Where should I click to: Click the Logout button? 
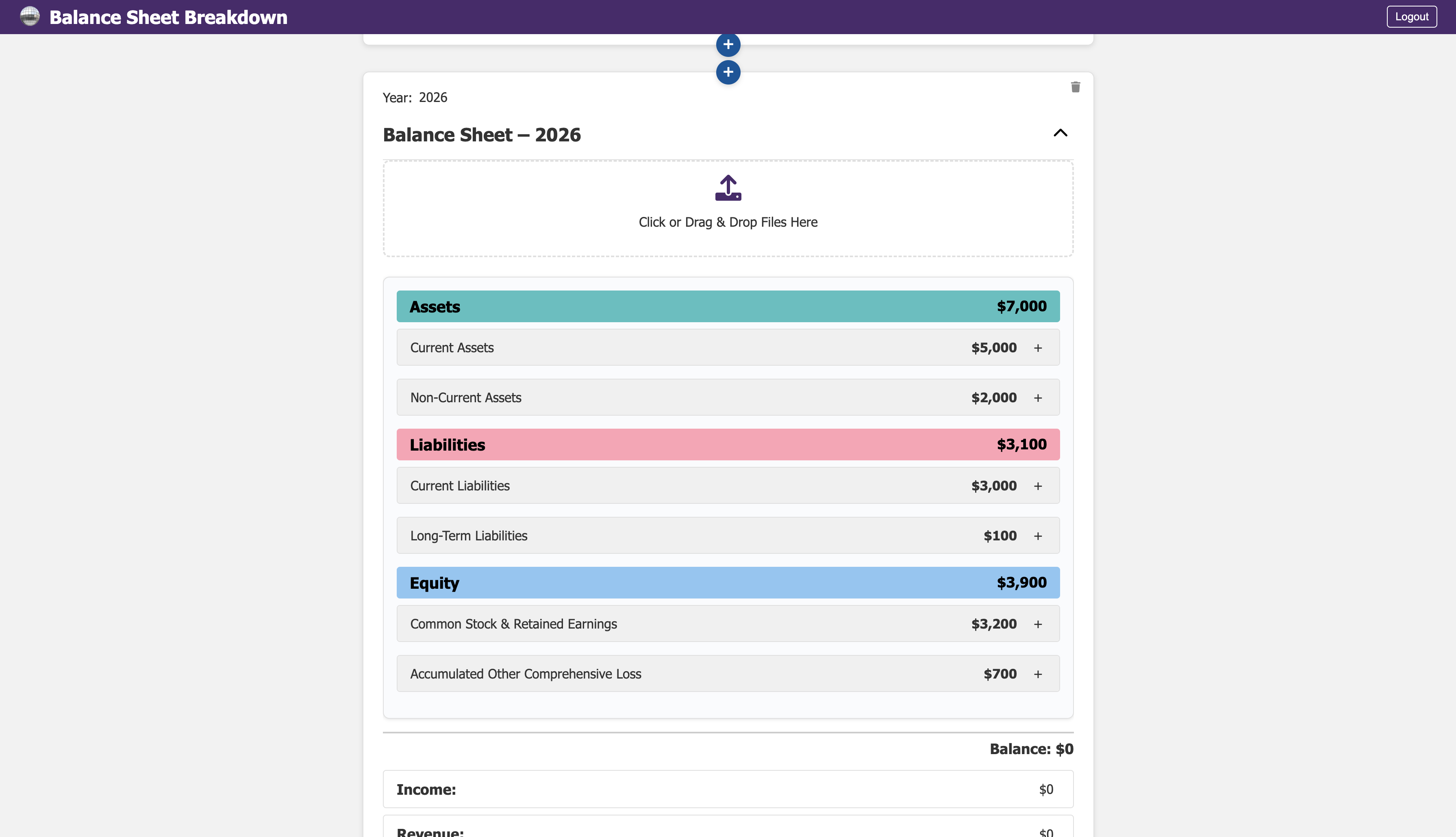(x=1411, y=17)
